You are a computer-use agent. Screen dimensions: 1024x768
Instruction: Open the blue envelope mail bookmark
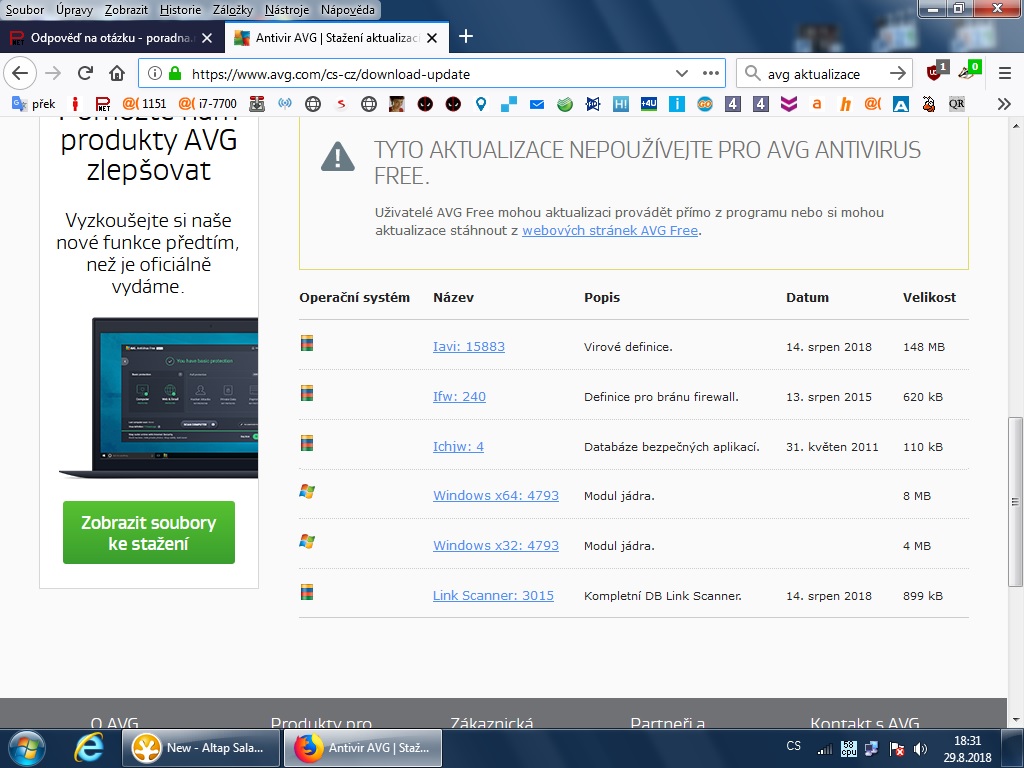click(537, 104)
